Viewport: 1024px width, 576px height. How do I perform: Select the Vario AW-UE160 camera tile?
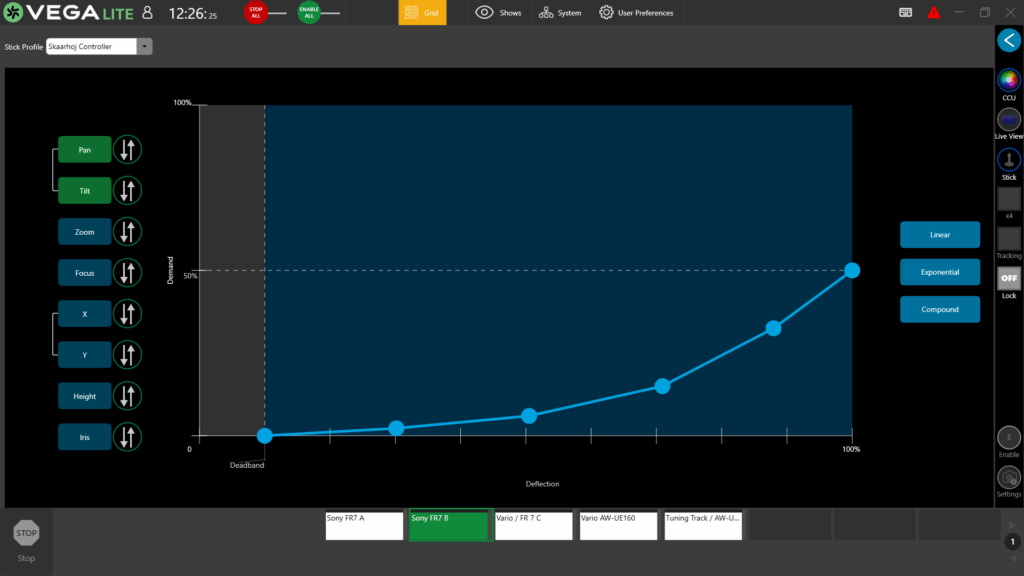(618, 526)
